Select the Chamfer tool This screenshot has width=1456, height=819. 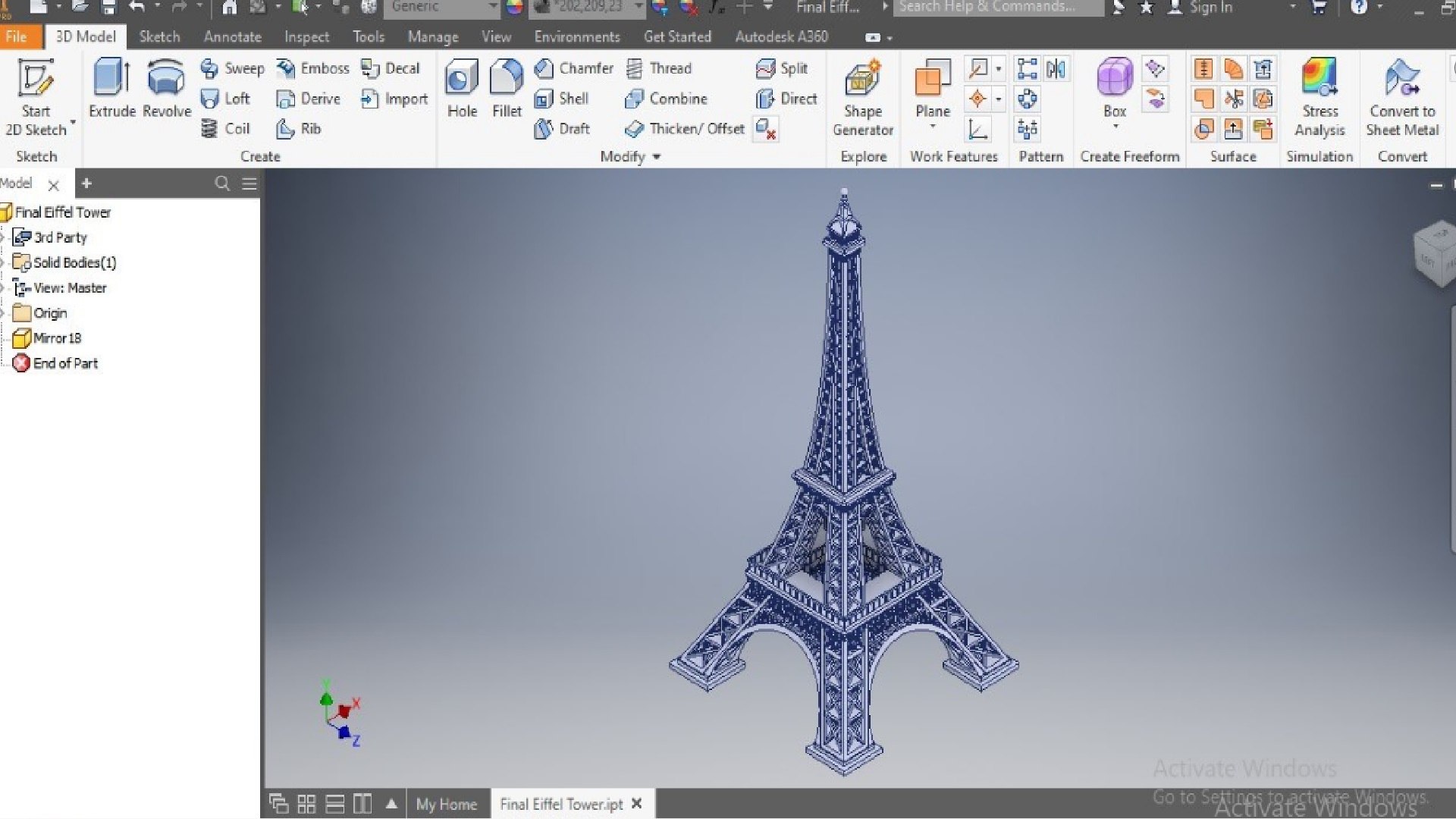pos(573,68)
